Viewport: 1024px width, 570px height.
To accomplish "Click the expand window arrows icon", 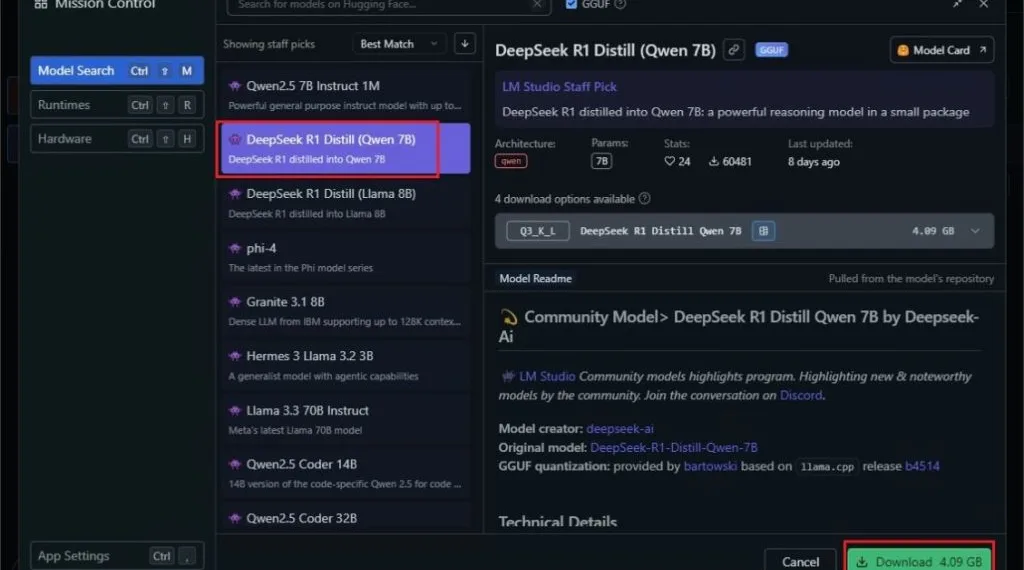I will [x=957, y=5].
